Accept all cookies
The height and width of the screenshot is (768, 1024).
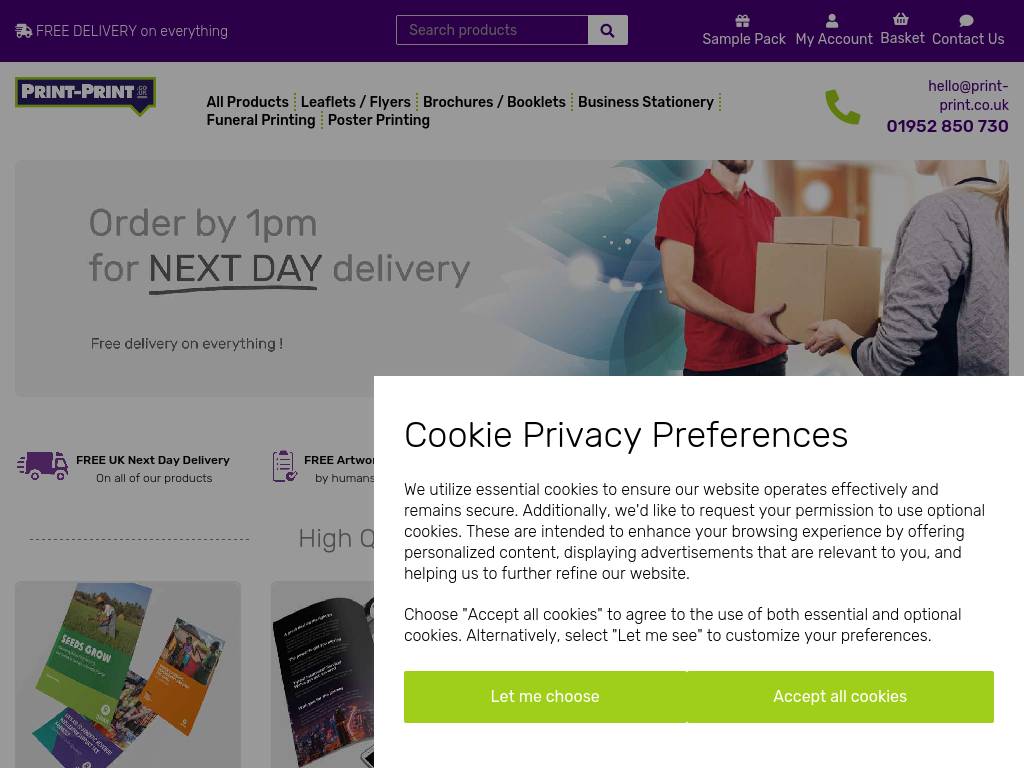point(839,697)
